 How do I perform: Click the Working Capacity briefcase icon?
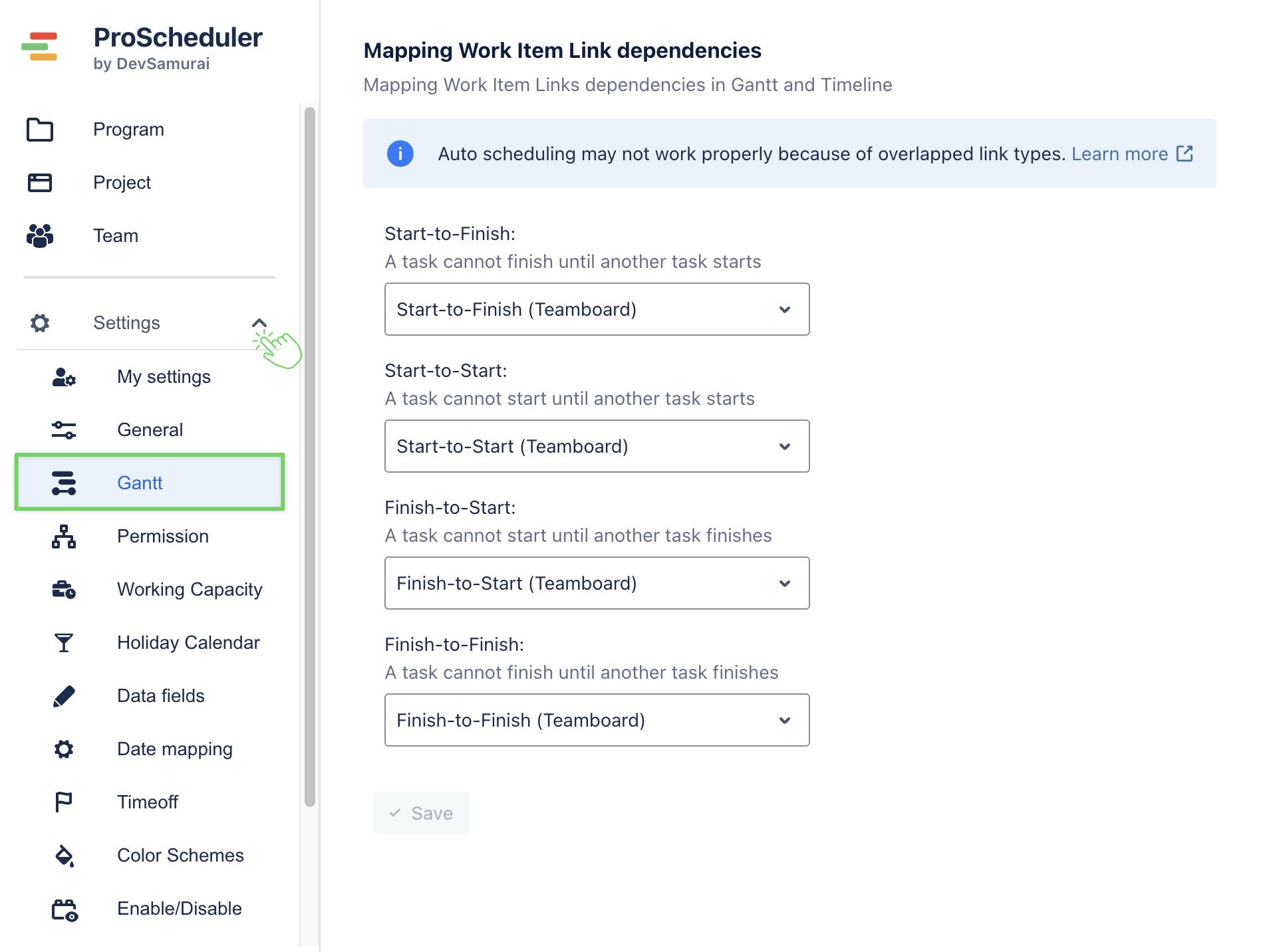pos(64,590)
